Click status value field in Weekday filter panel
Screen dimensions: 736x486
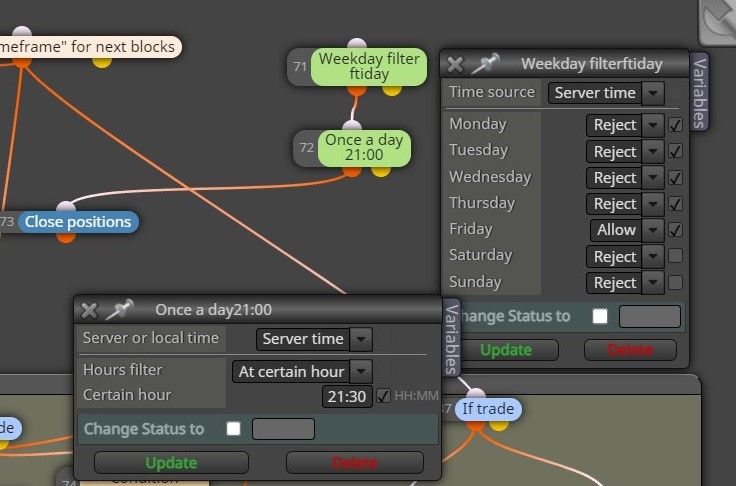[650, 316]
